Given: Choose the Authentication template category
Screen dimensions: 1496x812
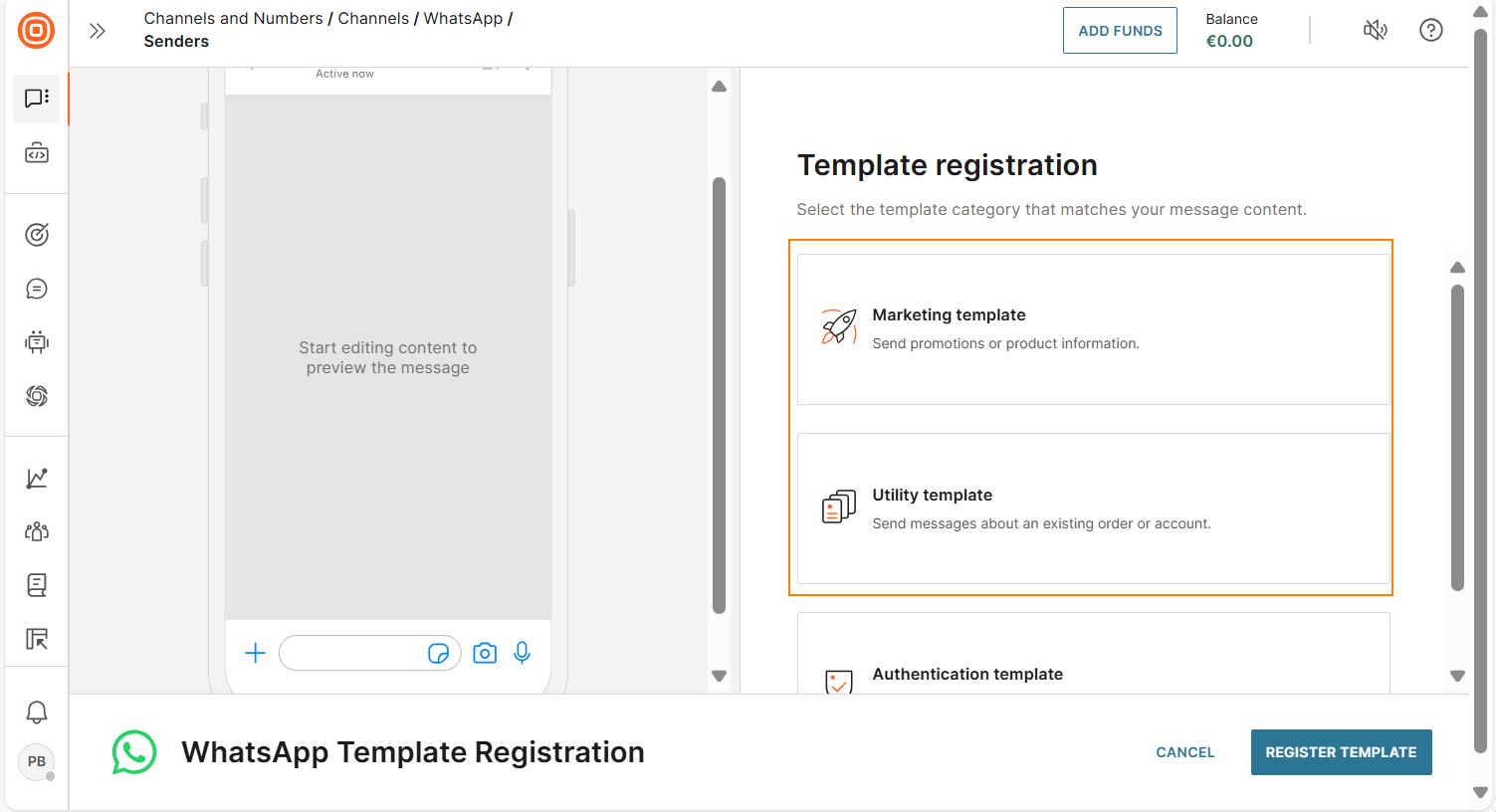Looking at the screenshot, I should tap(1093, 654).
